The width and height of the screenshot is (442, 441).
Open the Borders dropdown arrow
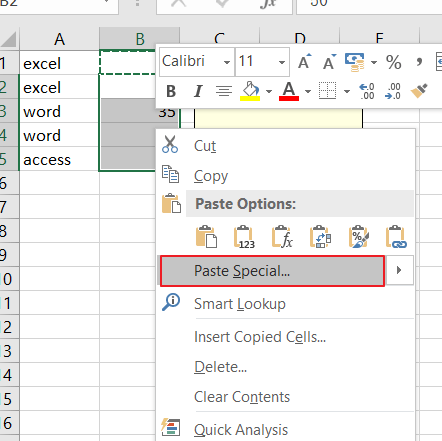point(347,91)
